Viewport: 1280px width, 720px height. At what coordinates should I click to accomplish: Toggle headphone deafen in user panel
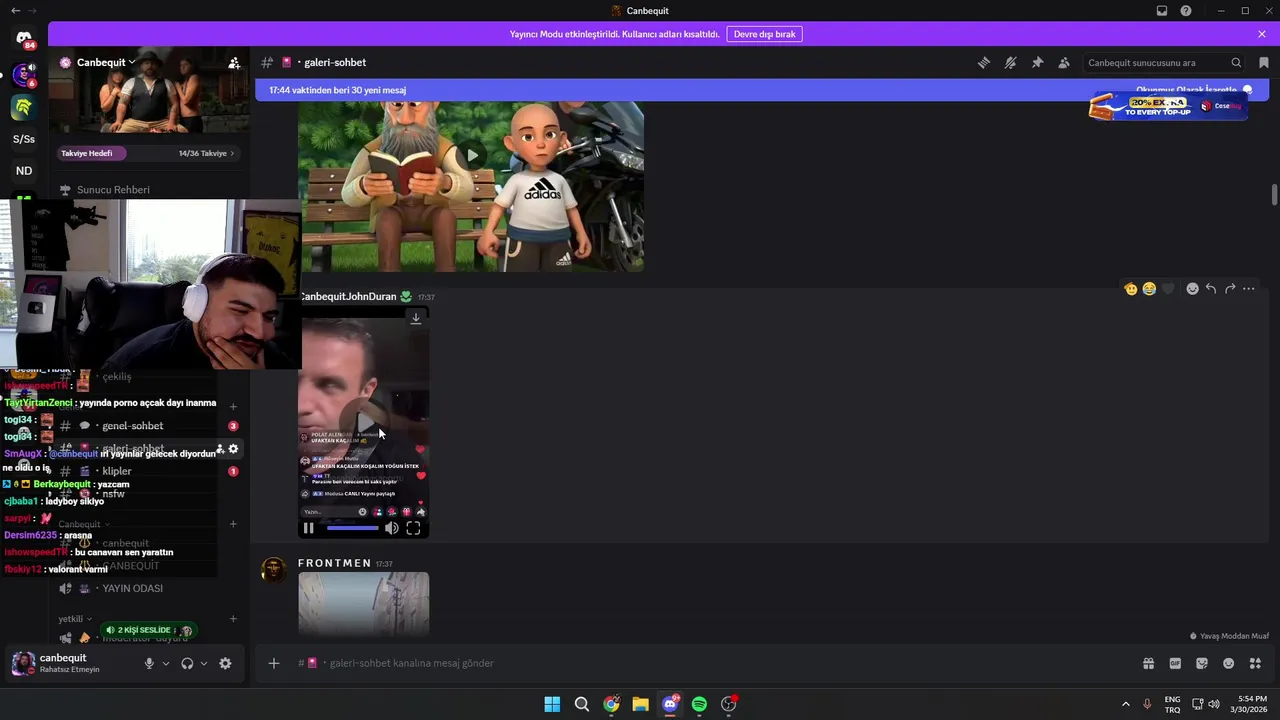coord(187,663)
